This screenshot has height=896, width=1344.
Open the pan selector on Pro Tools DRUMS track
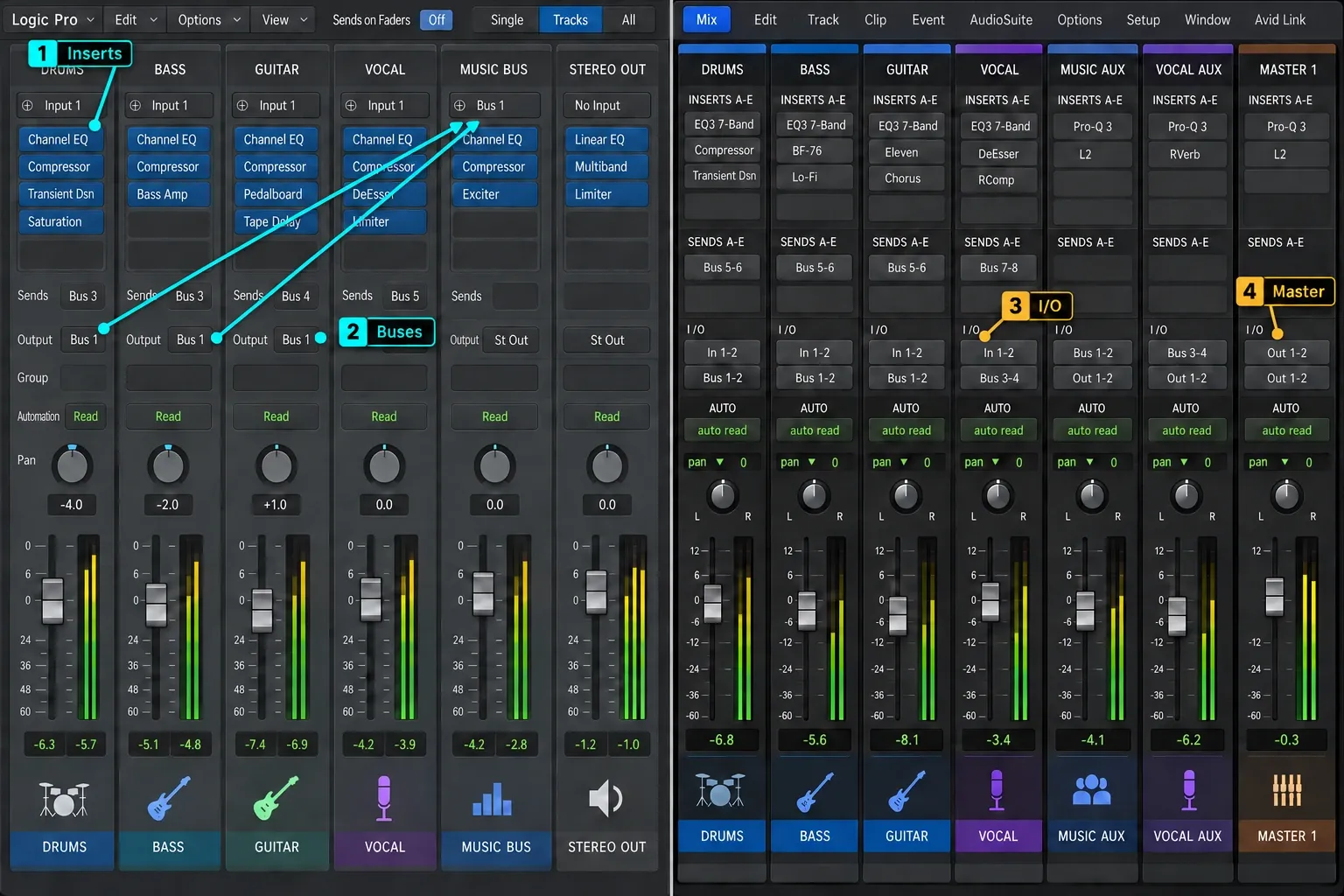click(706, 462)
